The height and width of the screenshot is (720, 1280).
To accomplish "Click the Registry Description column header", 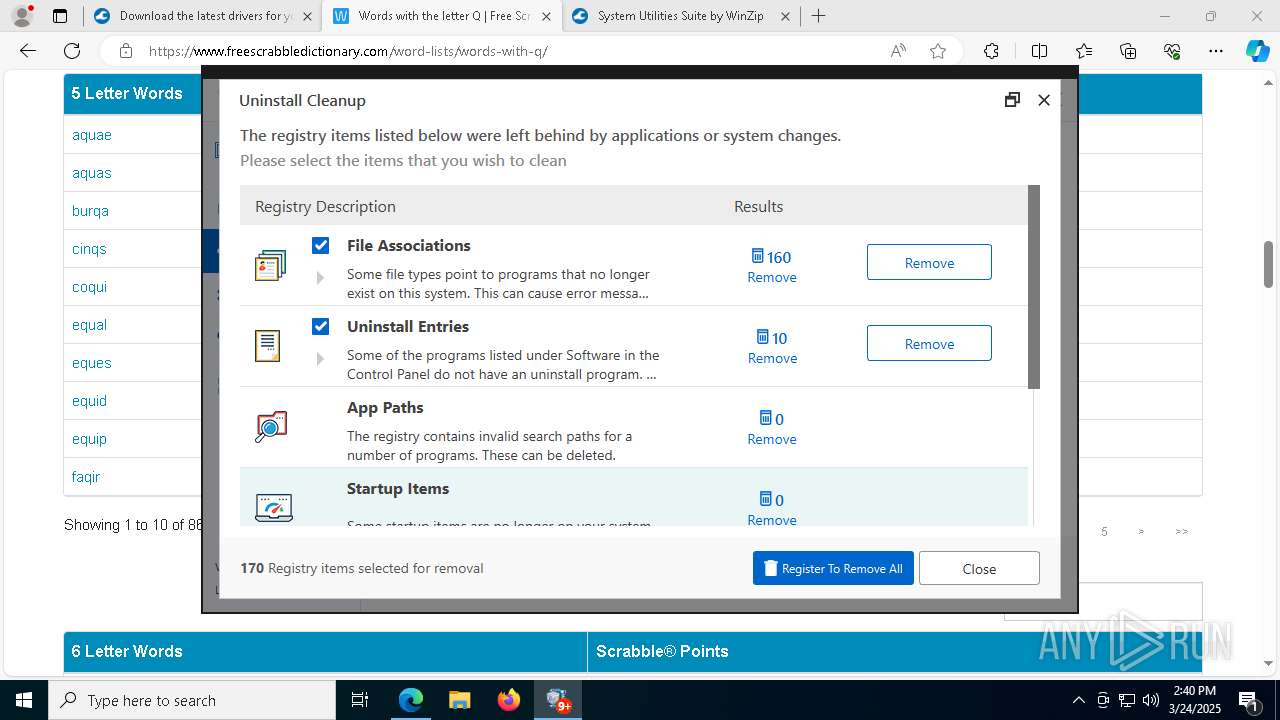I will pyautogui.click(x=325, y=206).
